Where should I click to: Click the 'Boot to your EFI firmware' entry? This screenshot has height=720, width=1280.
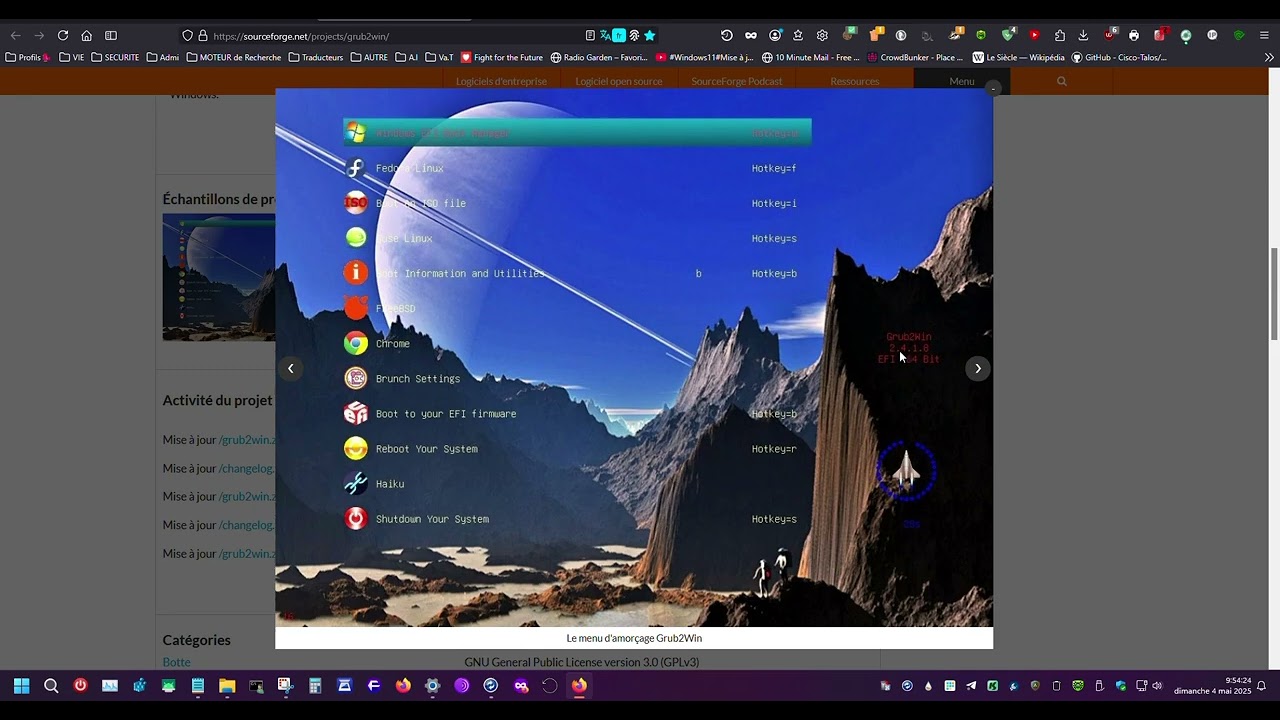(446, 414)
